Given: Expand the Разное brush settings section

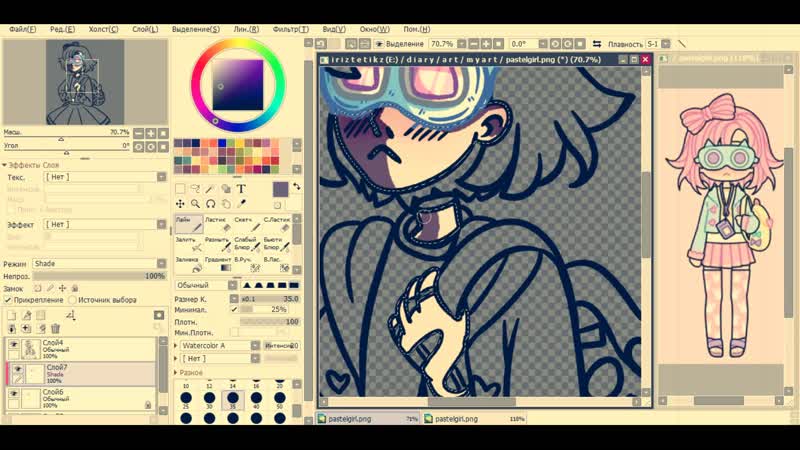Looking at the screenshot, I should 176,372.
